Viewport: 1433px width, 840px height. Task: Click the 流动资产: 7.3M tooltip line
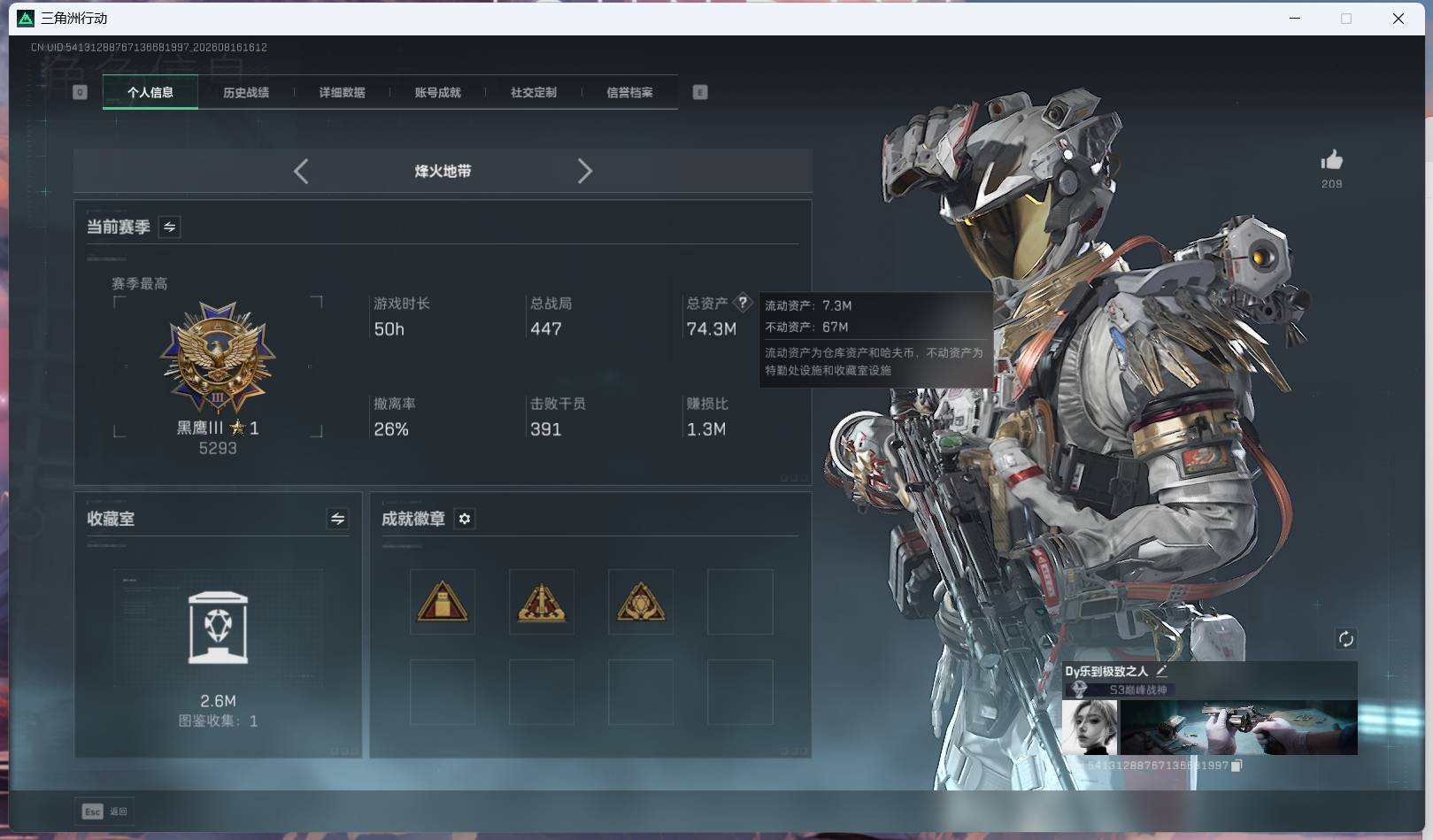click(808, 305)
